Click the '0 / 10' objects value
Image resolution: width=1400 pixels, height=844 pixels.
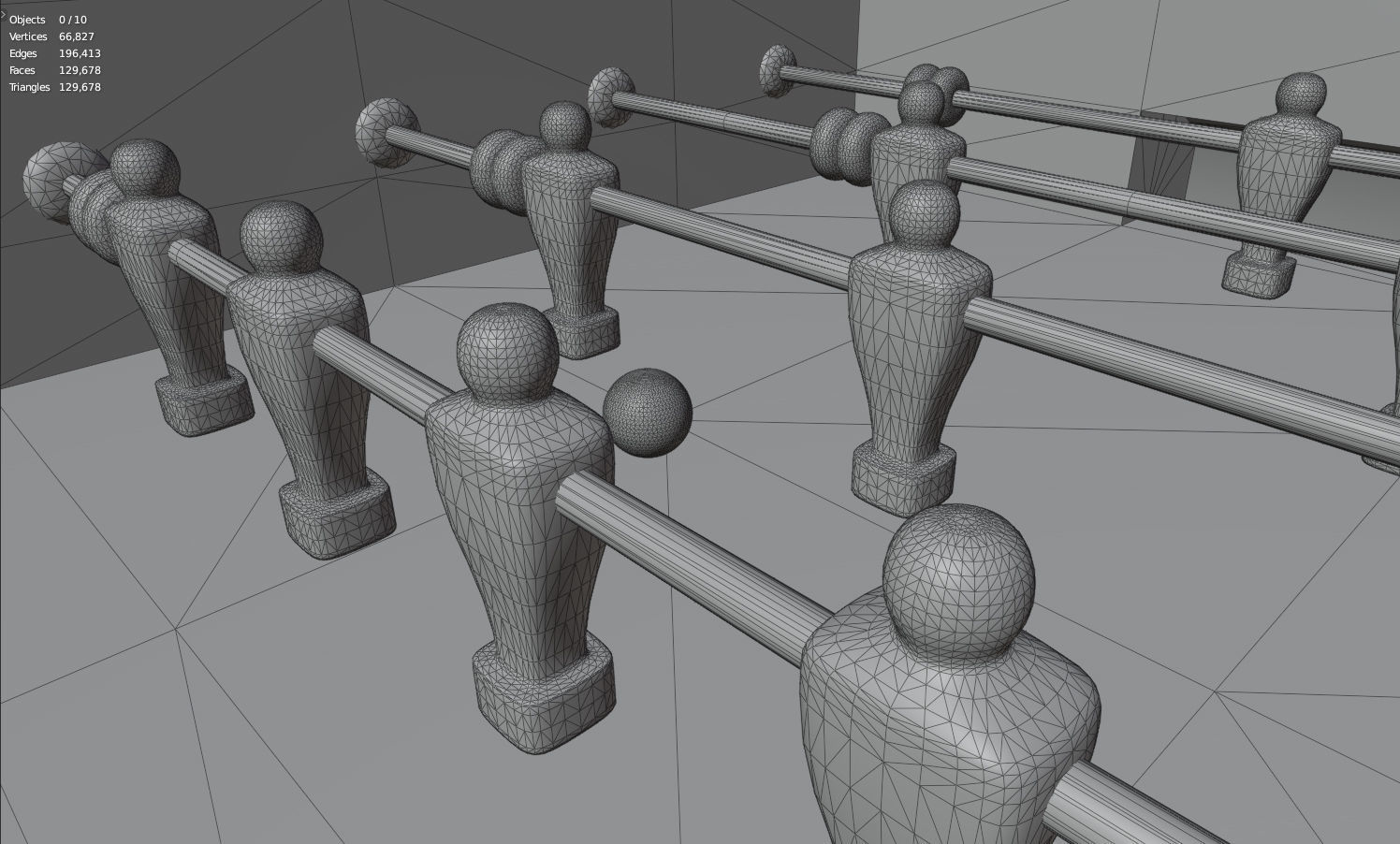pyautogui.click(x=73, y=20)
